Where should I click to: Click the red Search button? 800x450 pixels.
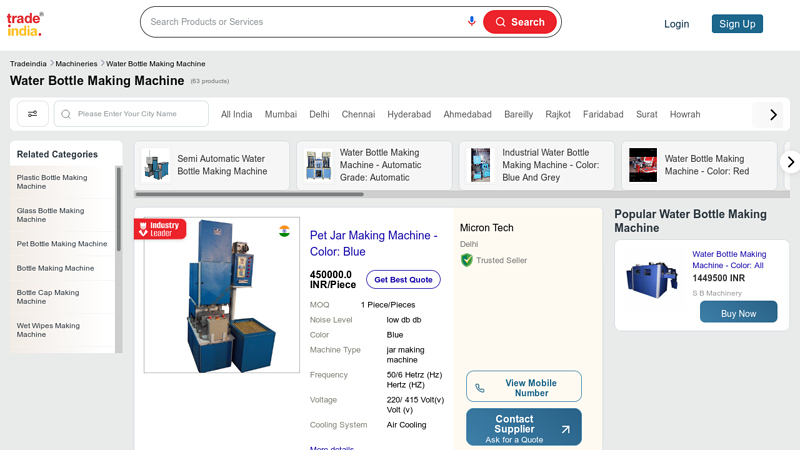point(519,22)
